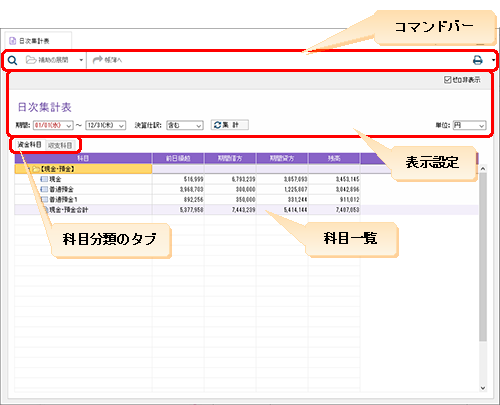The image size is (500, 405).
Task: Click the 日次集計表 document tab icon
Action: [12, 41]
